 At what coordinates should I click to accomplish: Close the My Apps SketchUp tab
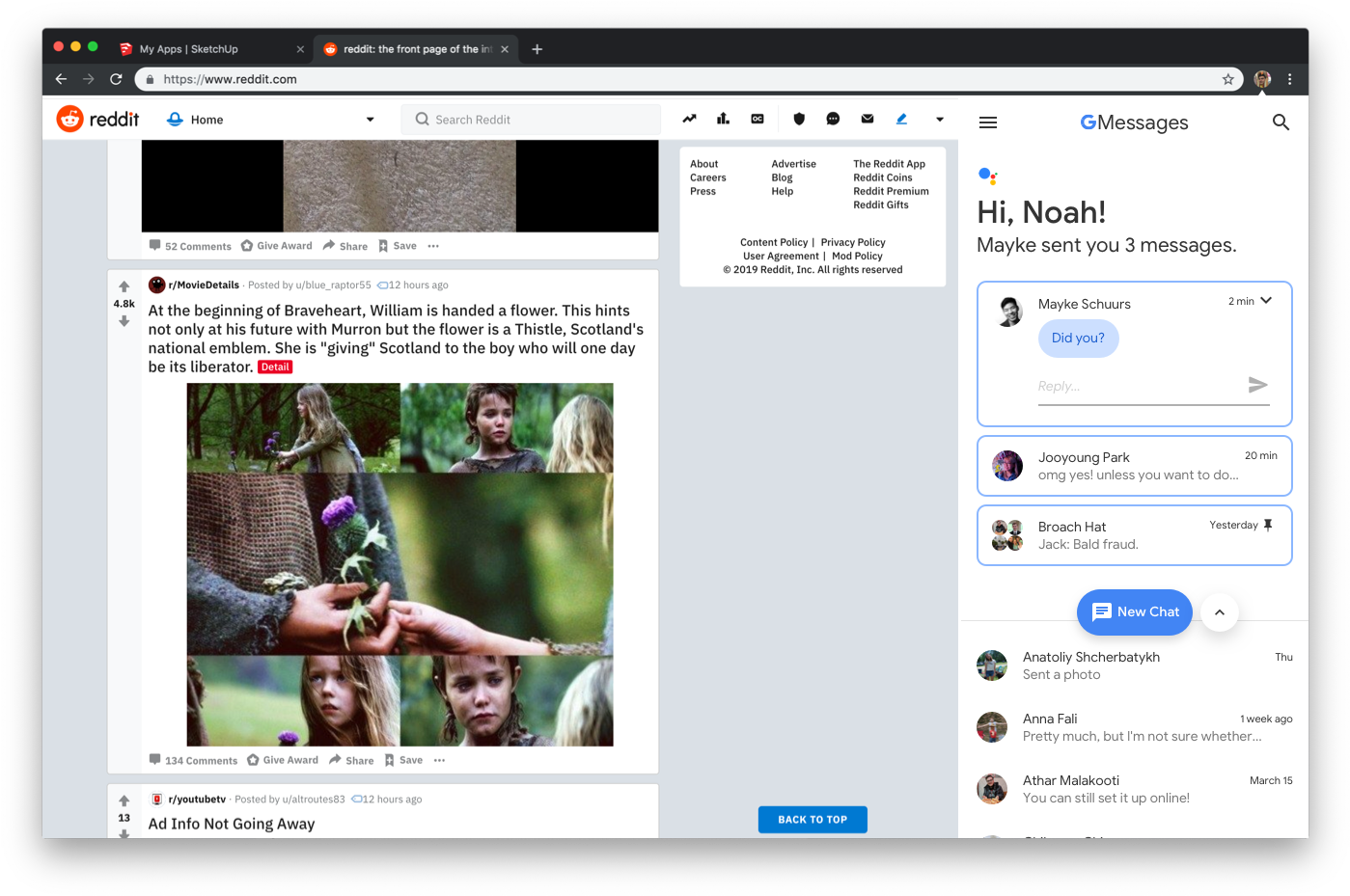300,49
